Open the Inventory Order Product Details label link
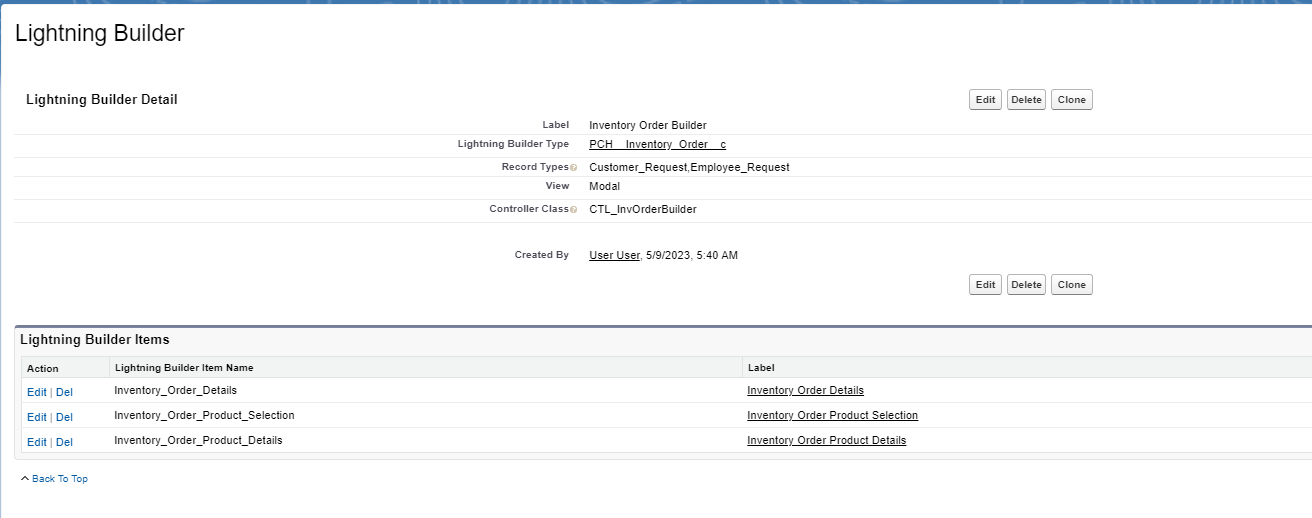This screenshot has height=518, width=1312. (826, 441)
